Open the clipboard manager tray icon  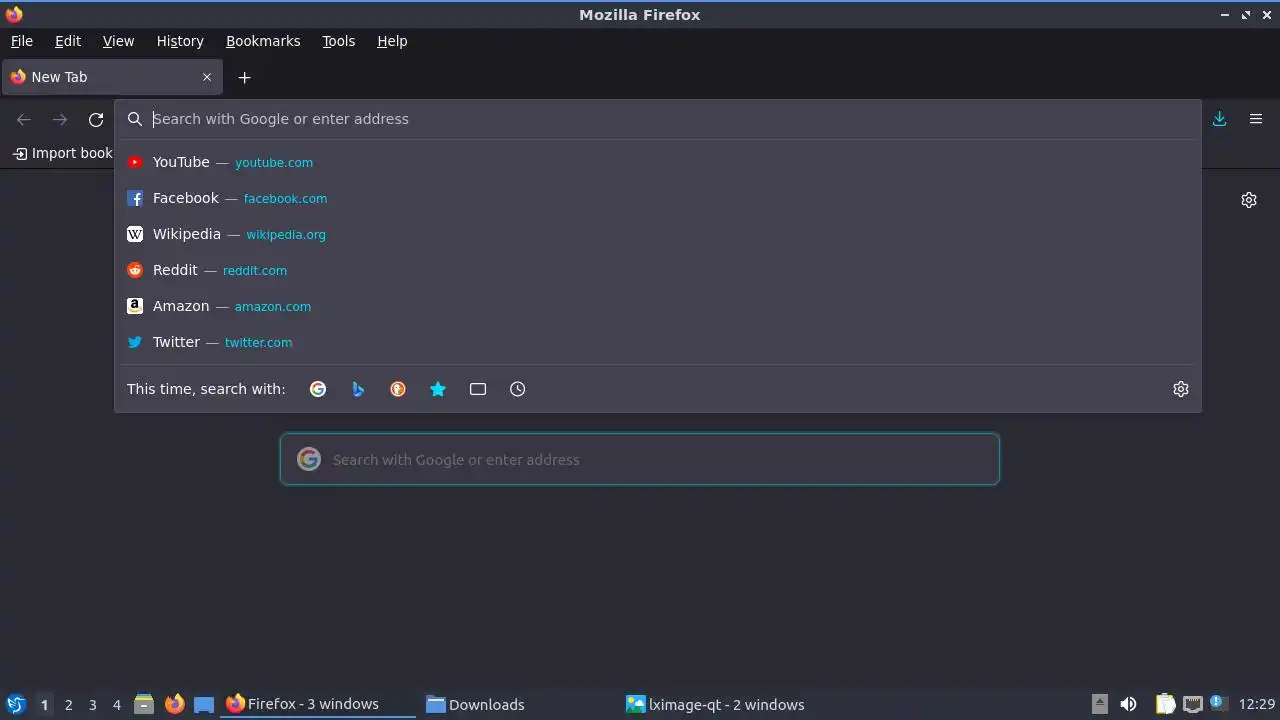tap(1166, 704)
